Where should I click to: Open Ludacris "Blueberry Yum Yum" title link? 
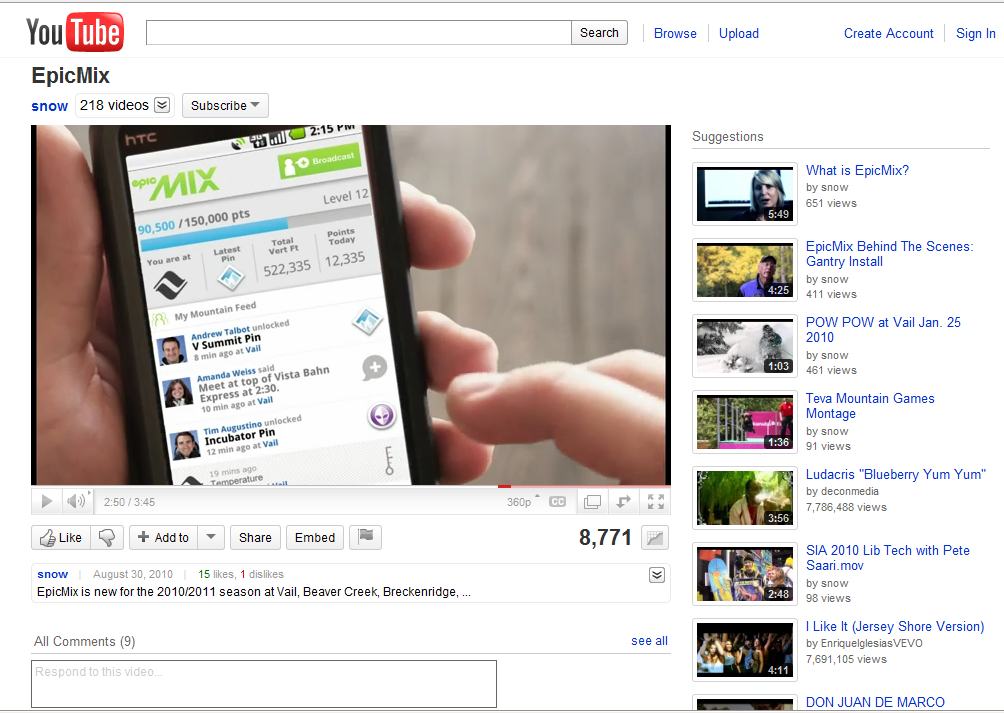pyautogui.click(x=895, y=474)
